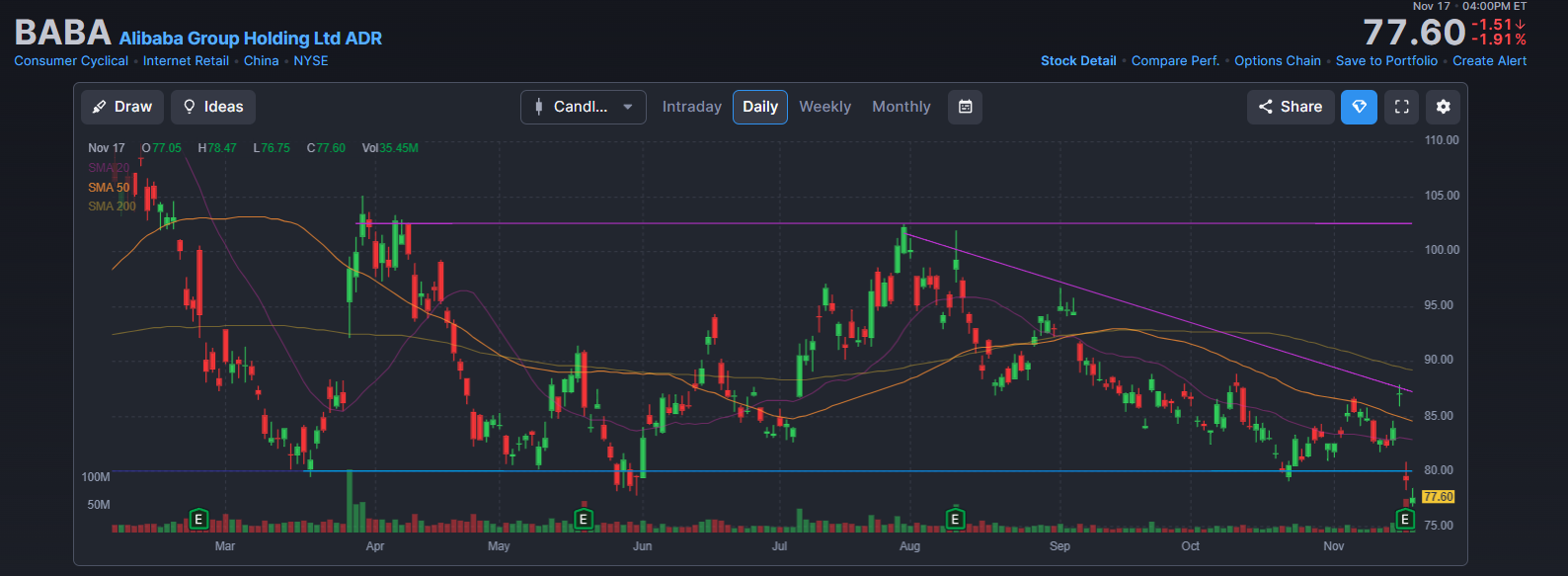
Task: Click the Vol 35.45M volume readout
Action: (390, 148)
